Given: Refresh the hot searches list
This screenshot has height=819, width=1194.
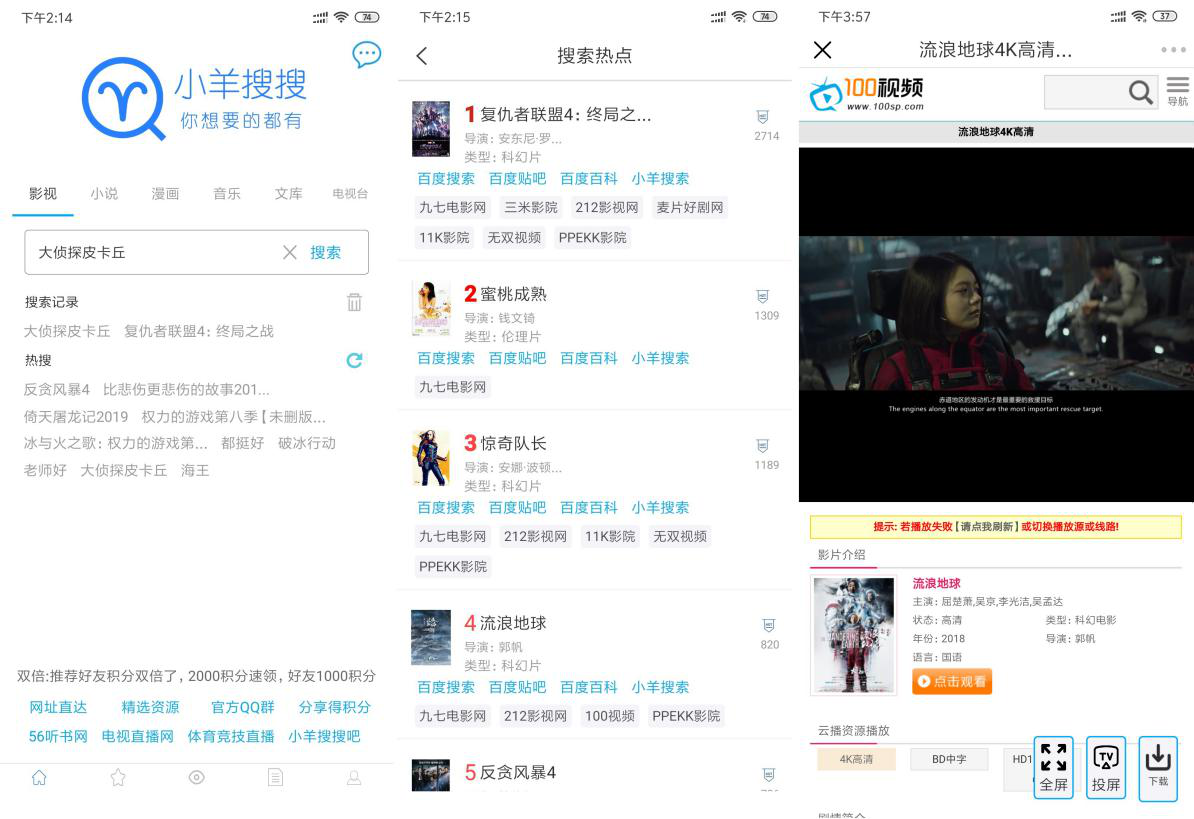Looking at the screenshot, I should (354, 360).
